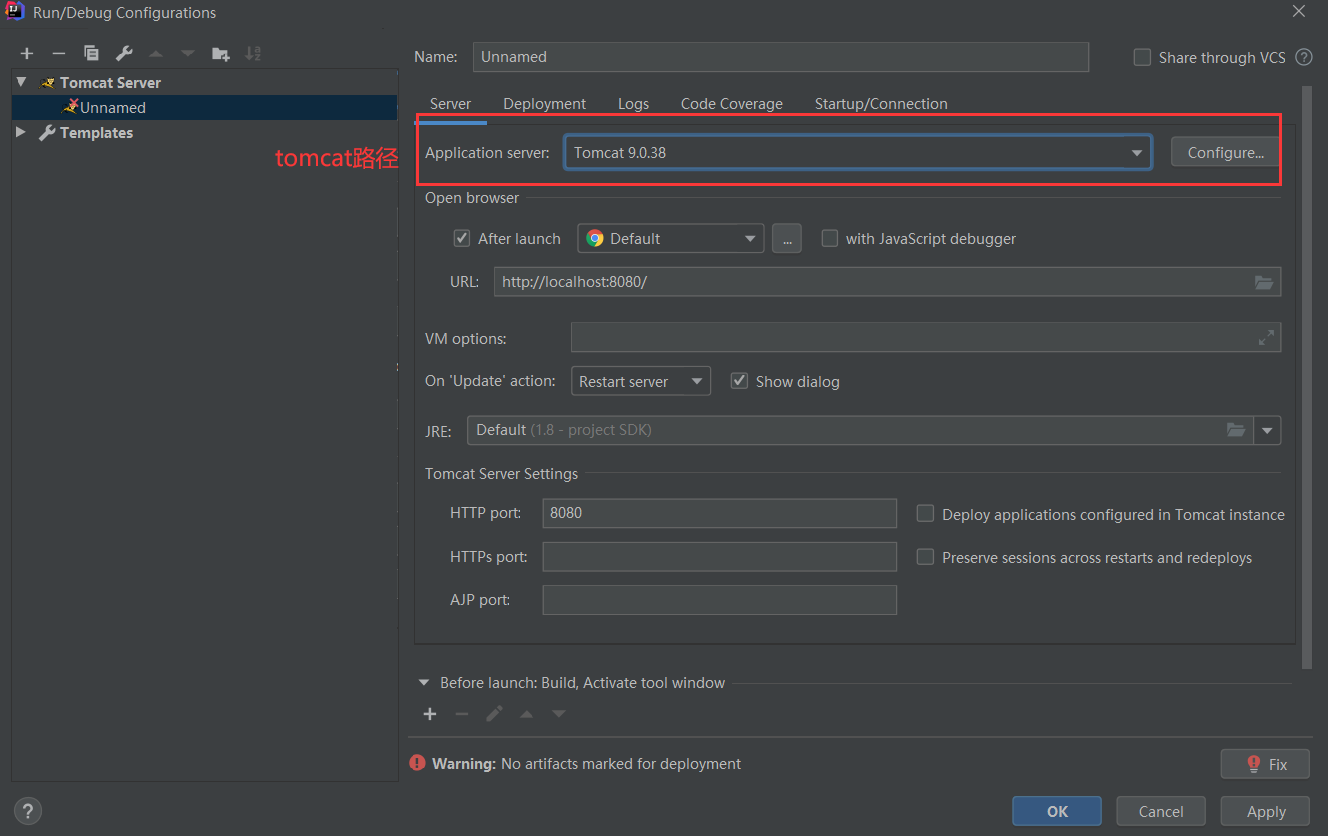Image resolution: width=1328 pixels, height=836 pixels.
Task: Collapse Before launch section
Action: point(424,683)
